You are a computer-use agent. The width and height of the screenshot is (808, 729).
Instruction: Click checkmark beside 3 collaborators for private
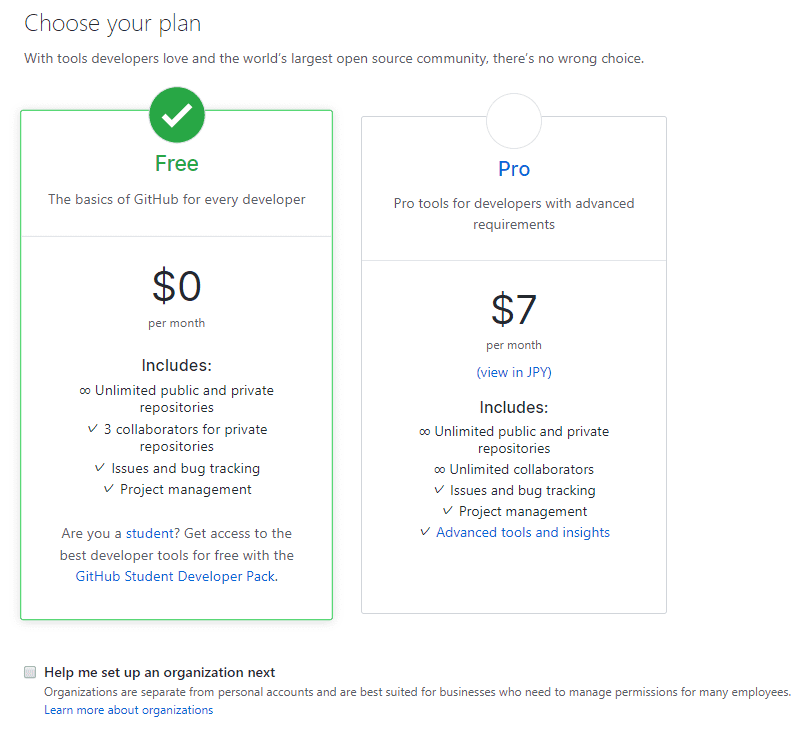pos(93,429)
